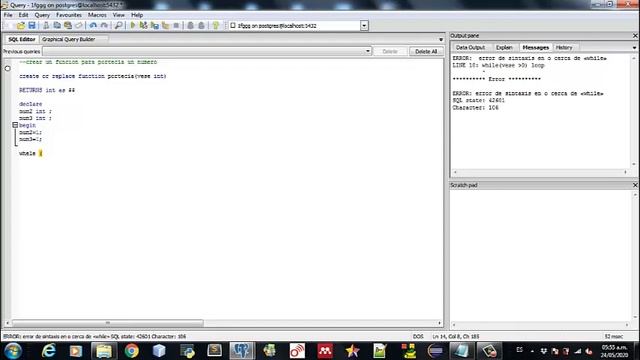The height and width of the screenshot is (360, 640).
Task: Open the Favourites menu
Action: tap(69, 15)
